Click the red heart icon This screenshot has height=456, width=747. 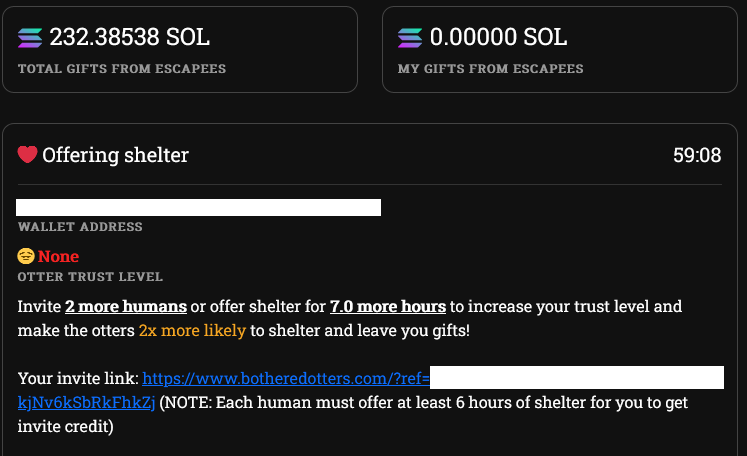point(27,155)
